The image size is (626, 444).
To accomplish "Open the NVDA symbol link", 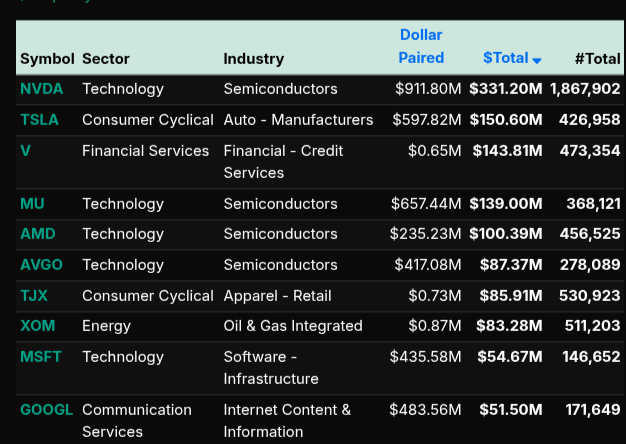I will [42, 89].
